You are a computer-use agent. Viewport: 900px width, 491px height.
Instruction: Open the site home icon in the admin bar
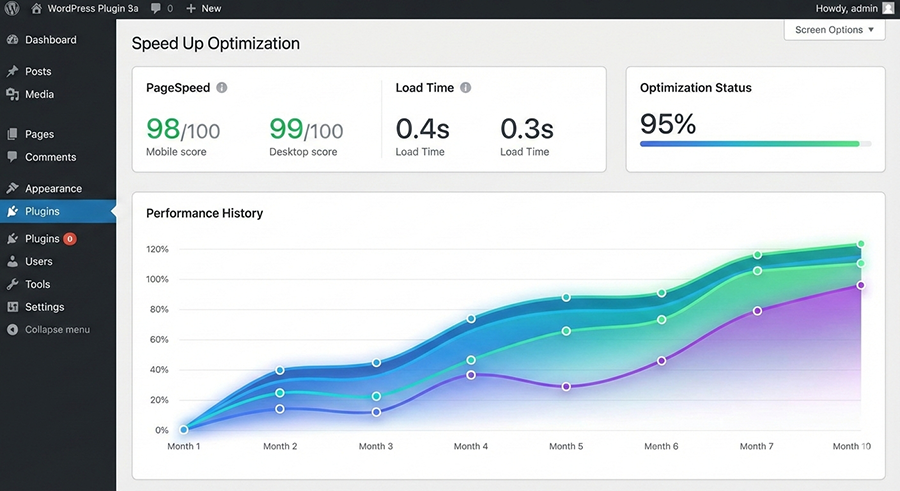[36, 8]
